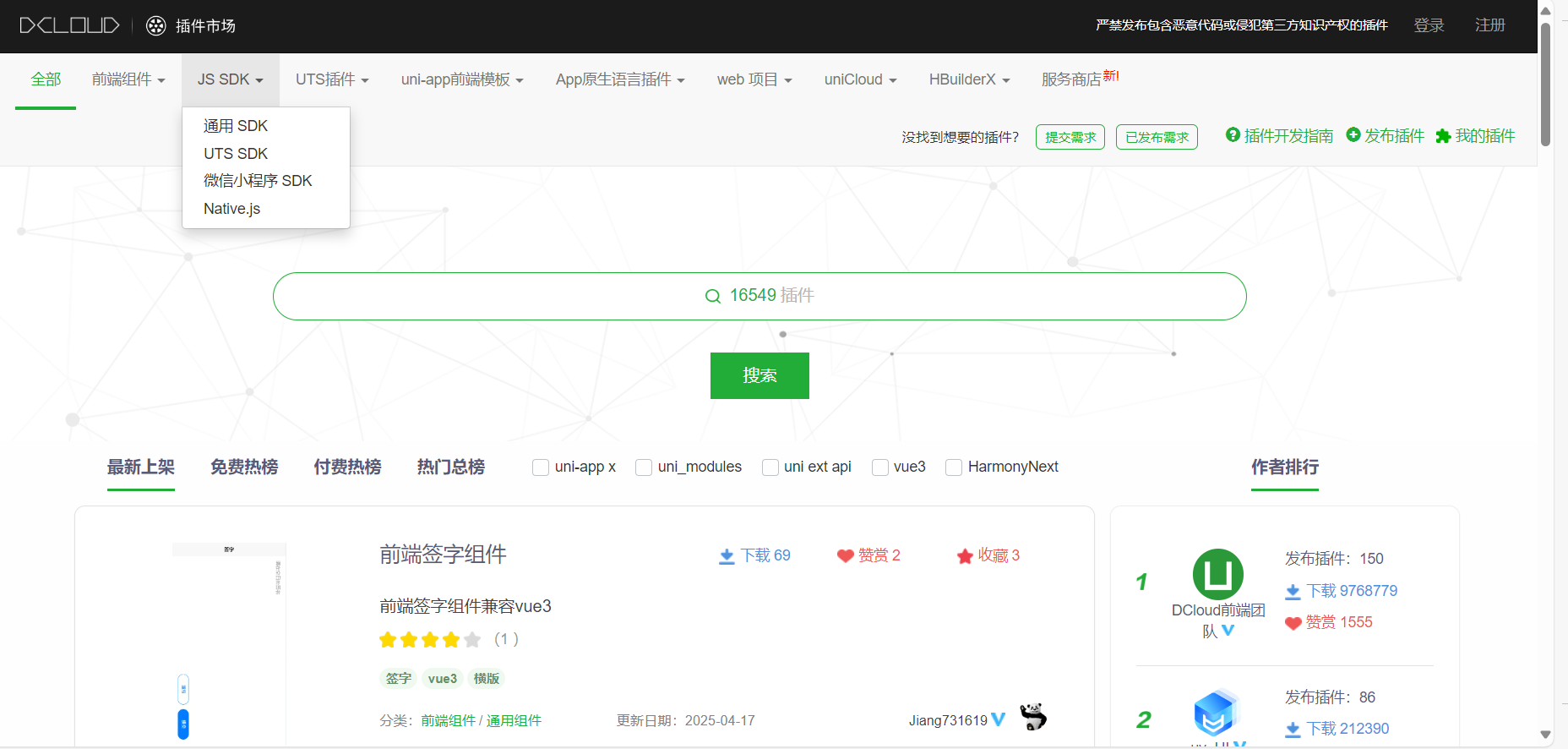Click the search magnifier icon
Viewport: 1568px width, 749px height.
(713, 296)
